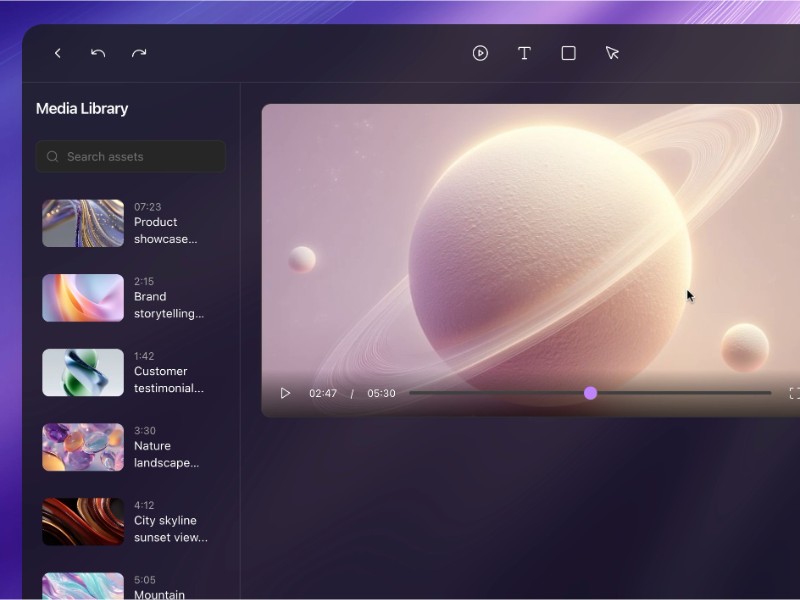Viewport: 800px width, 600px height.
Task: Select the Nature landscape thumbnail
Action: 82,446
